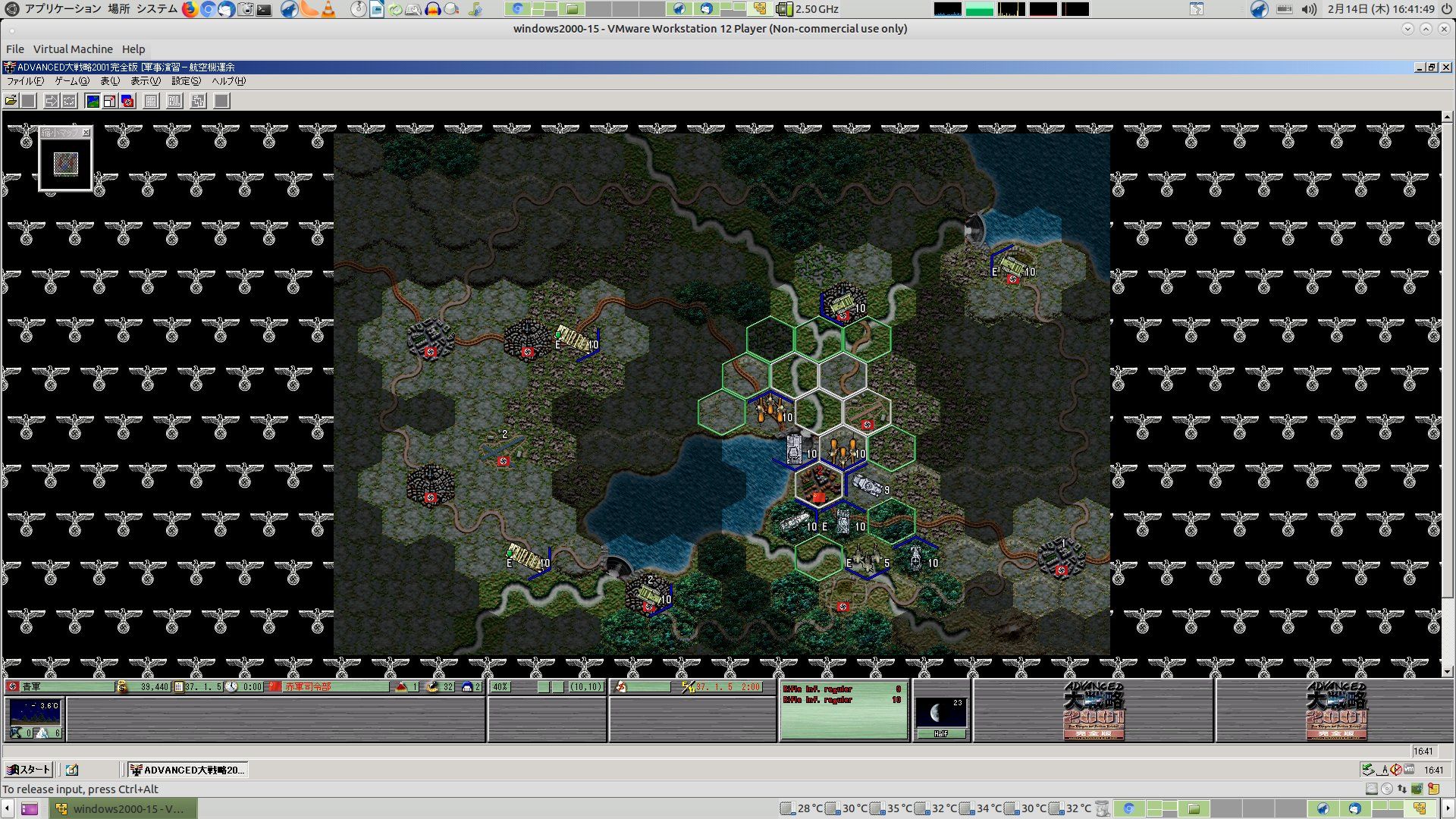
Task: Click the moon phase weather panel
Action: pyautogui.click(x=941, y=713)
